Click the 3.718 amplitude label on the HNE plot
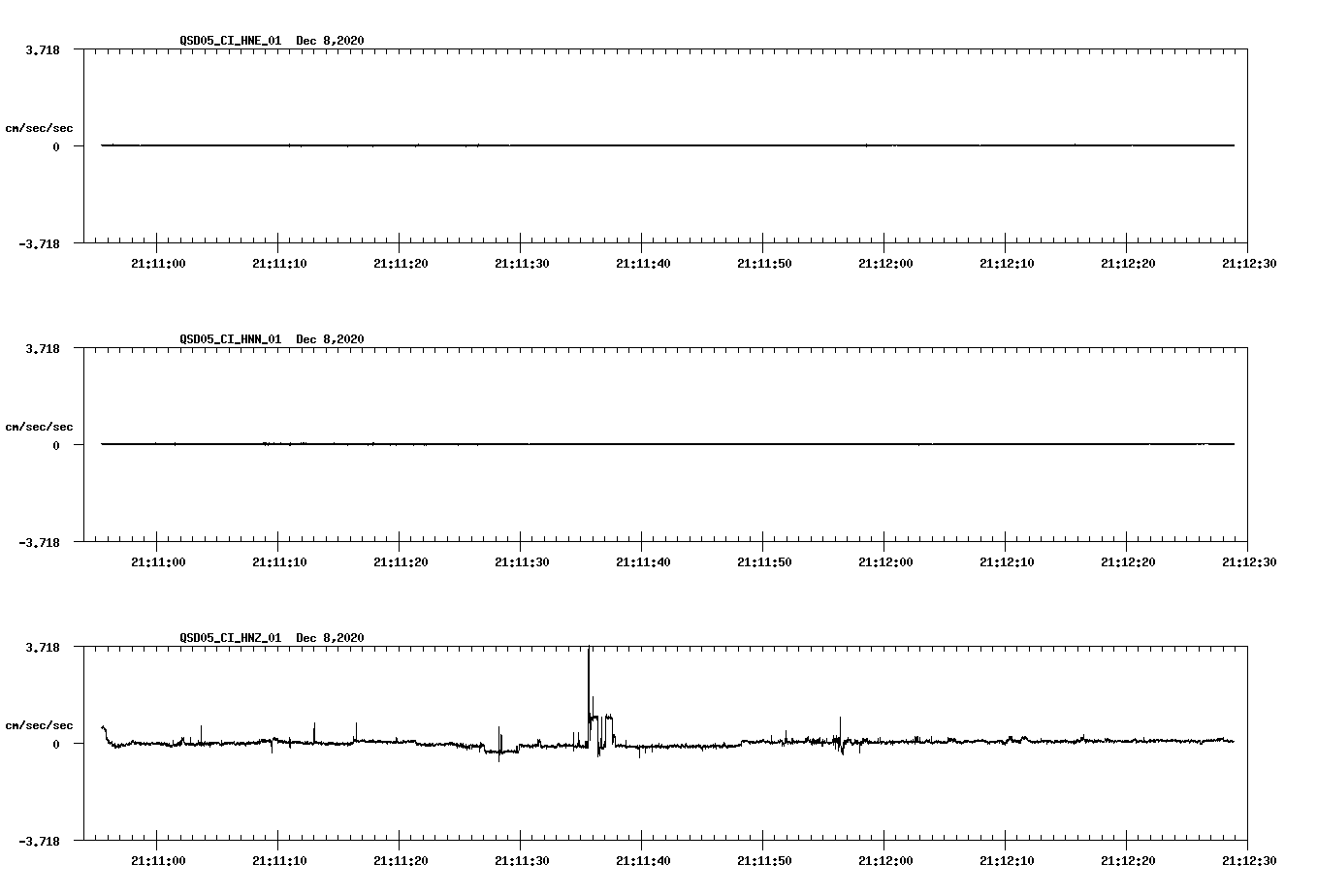 (41, 48)
